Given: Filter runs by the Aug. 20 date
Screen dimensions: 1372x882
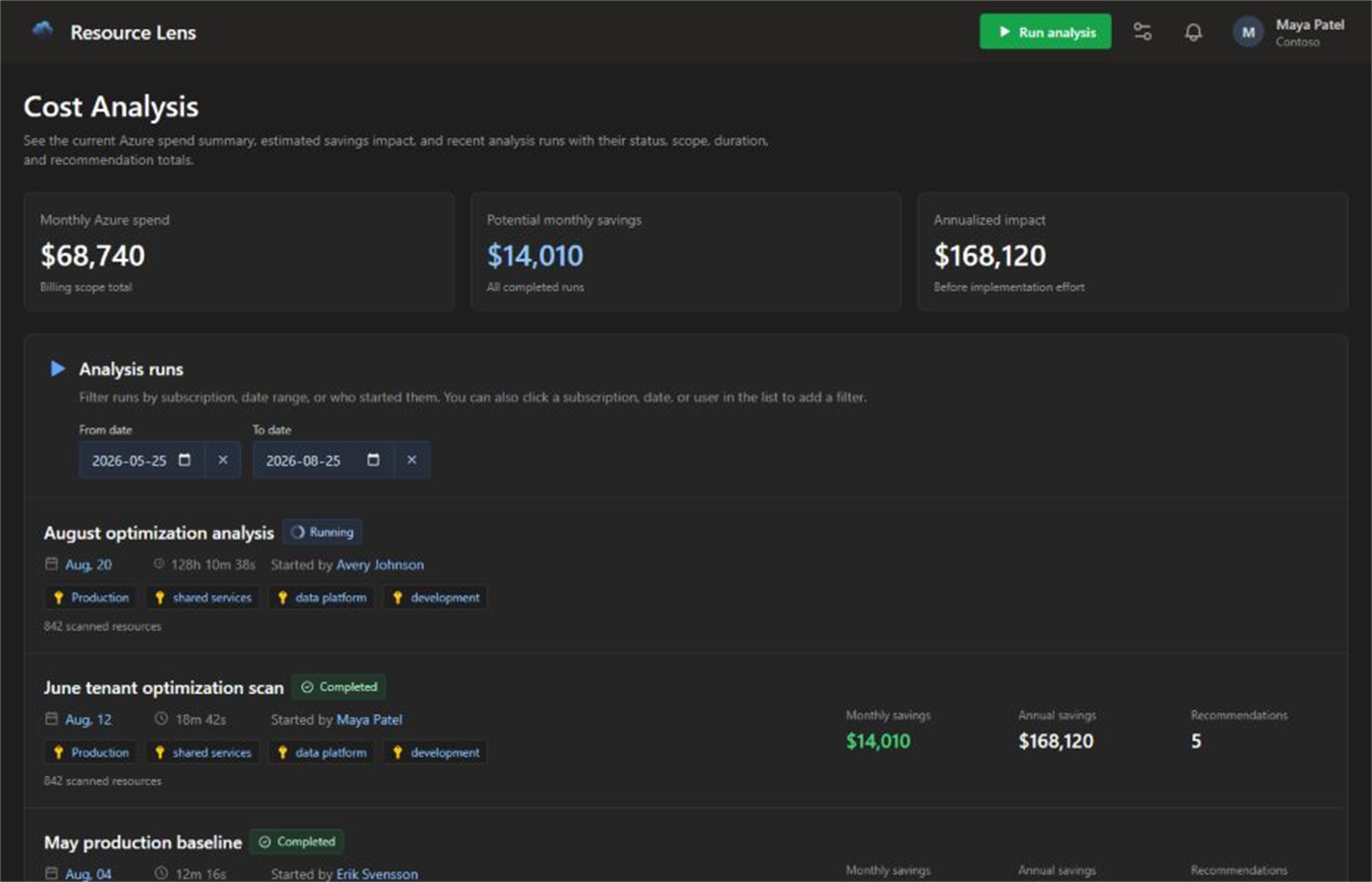Looking at the screenshot, I should [88, 564].
